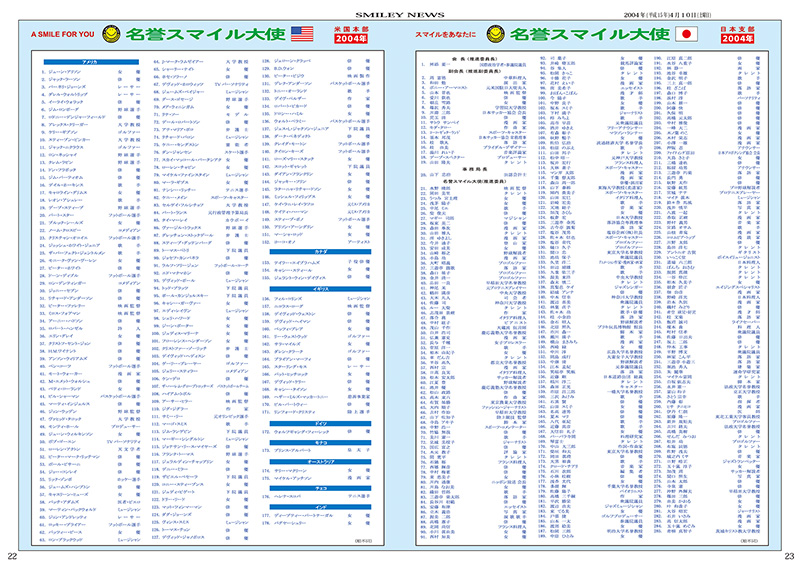Screen dimensions: 800x566
Task: Click the smiley logo beside 'A SMILE FOR YOU'
Action: (111, 34)
